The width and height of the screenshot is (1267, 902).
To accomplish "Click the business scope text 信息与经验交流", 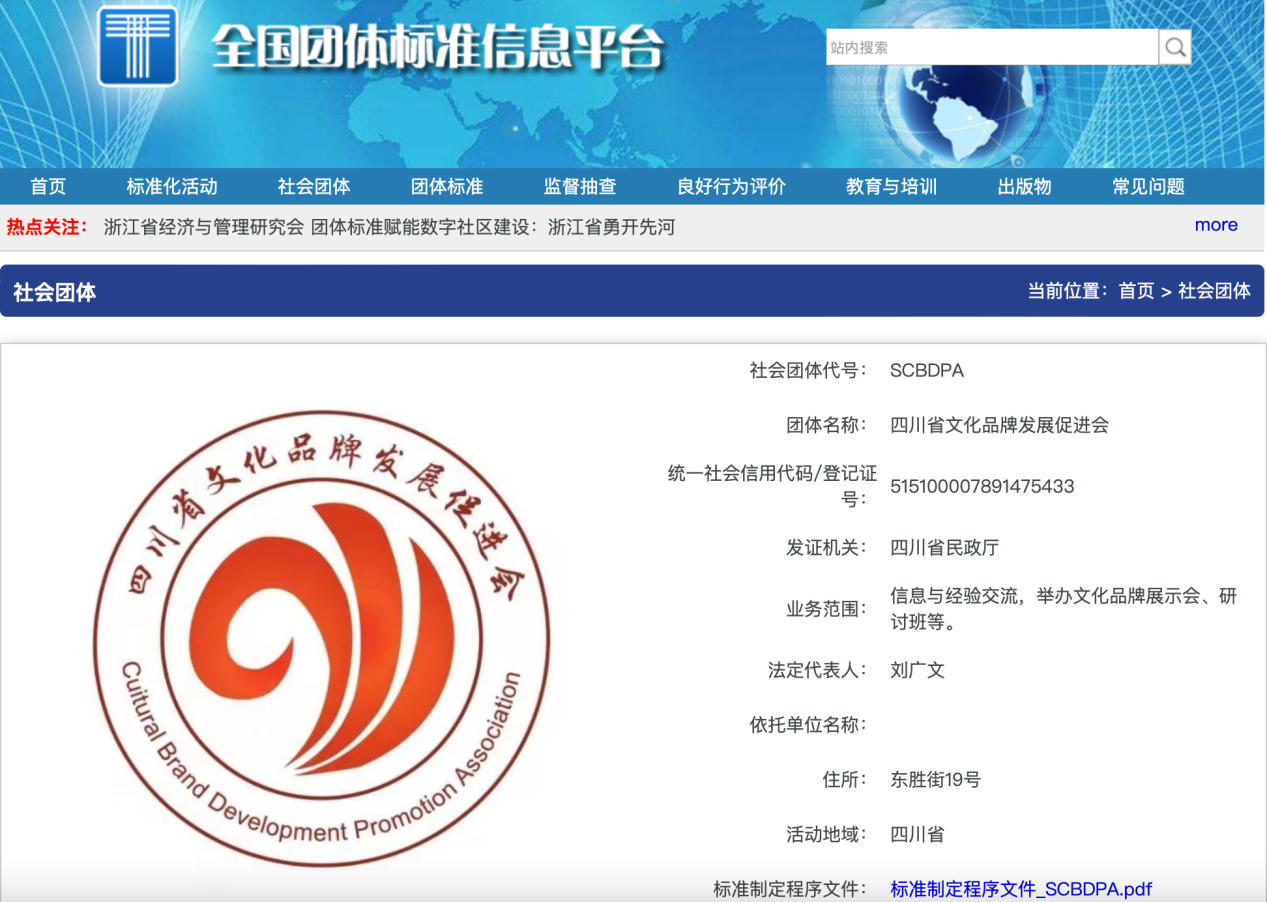I will 954,596.
